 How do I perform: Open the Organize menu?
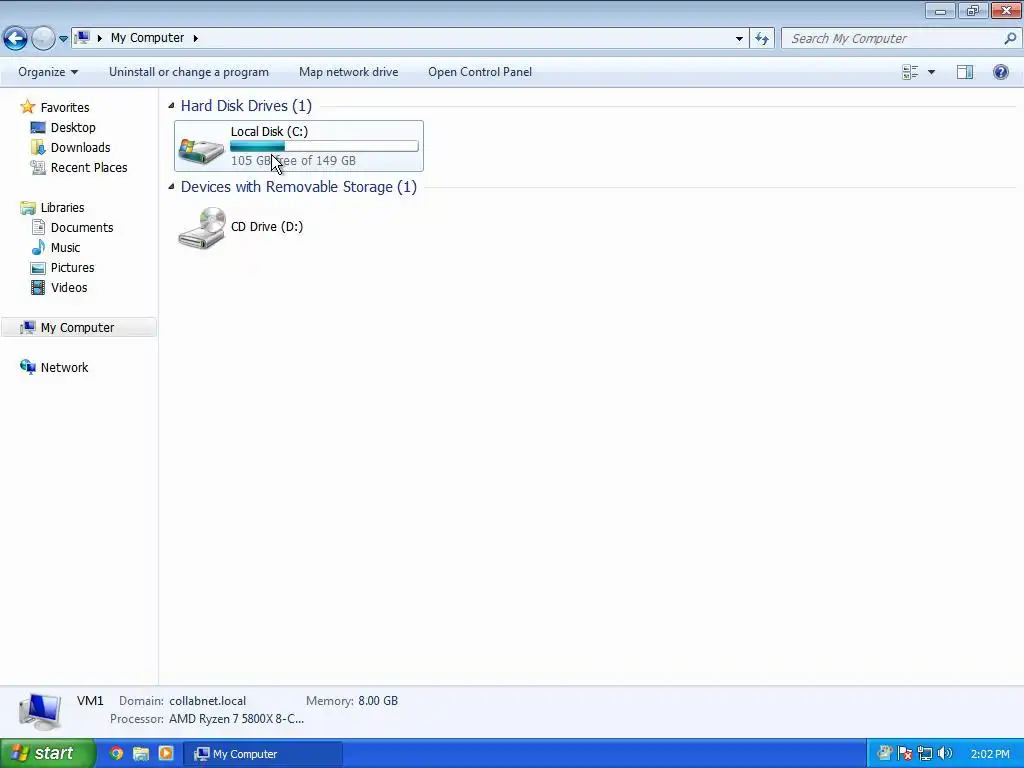(x=48, y=72)
